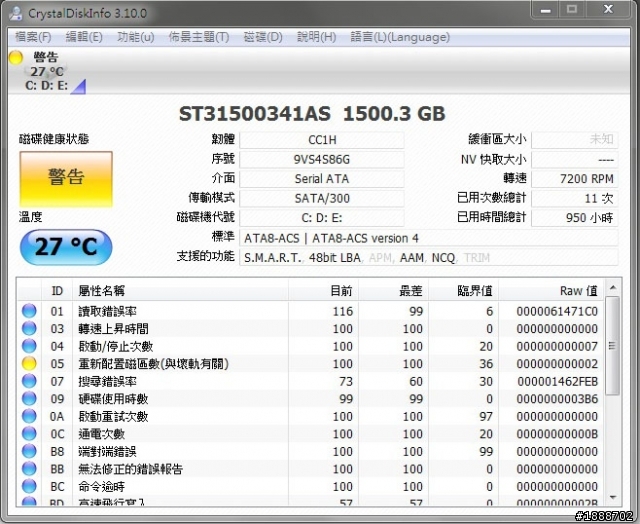Click the power on count field 11 次
The width and height of the screenshot is (640, 524).
click(575, 198)
